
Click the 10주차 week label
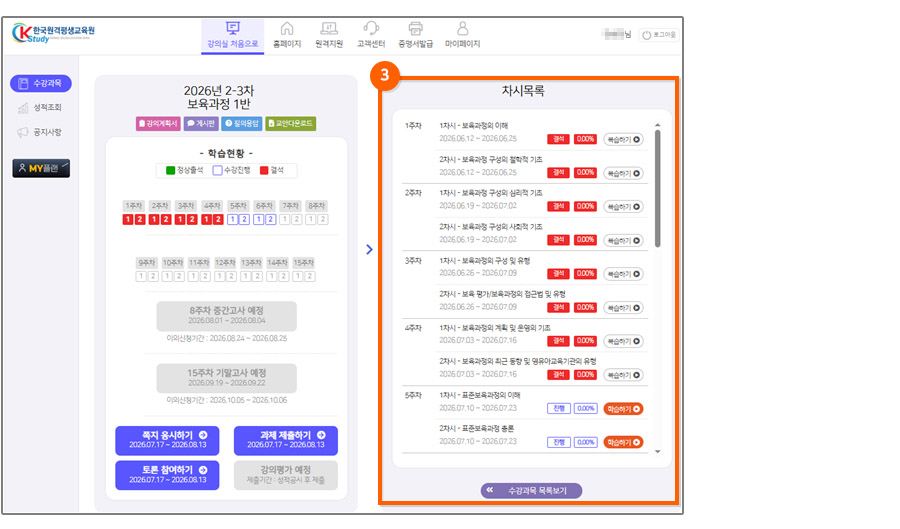click(173, 263)
